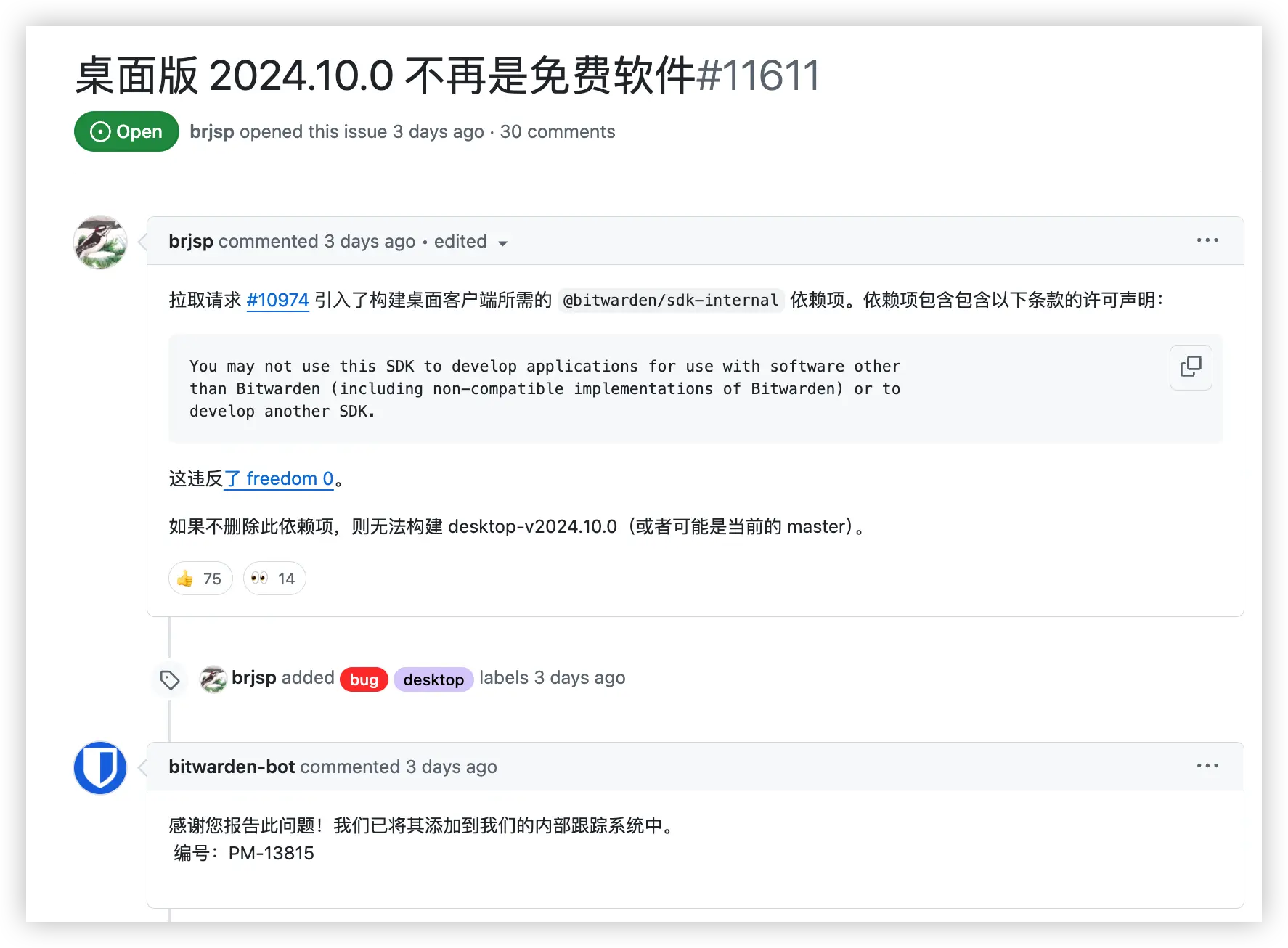Expand the edited history dropdown arrow
1288x948 pixels.
[x=502, y=243]
